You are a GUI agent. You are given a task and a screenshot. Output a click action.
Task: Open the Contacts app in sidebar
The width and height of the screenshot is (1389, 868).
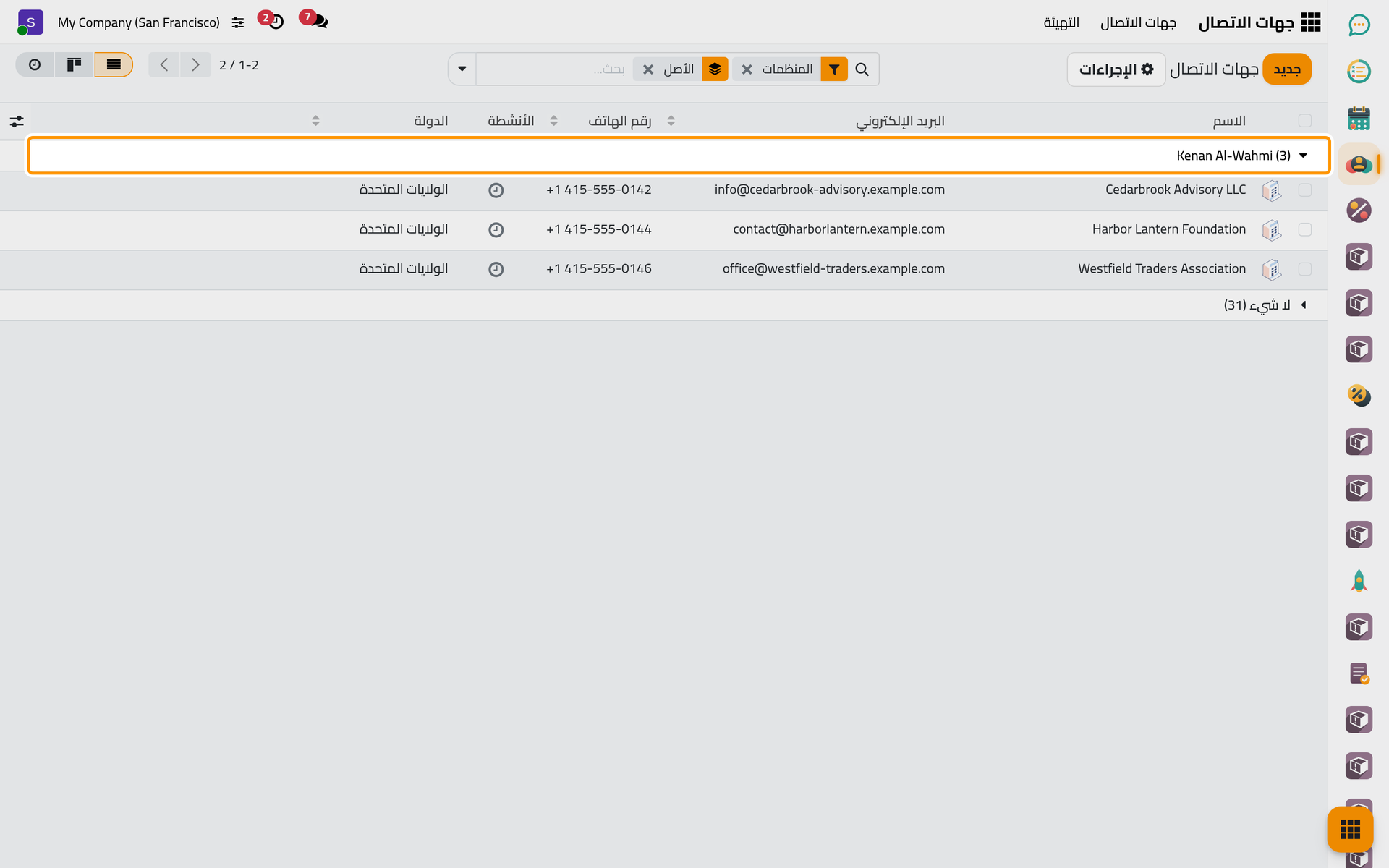[1359, 164]
